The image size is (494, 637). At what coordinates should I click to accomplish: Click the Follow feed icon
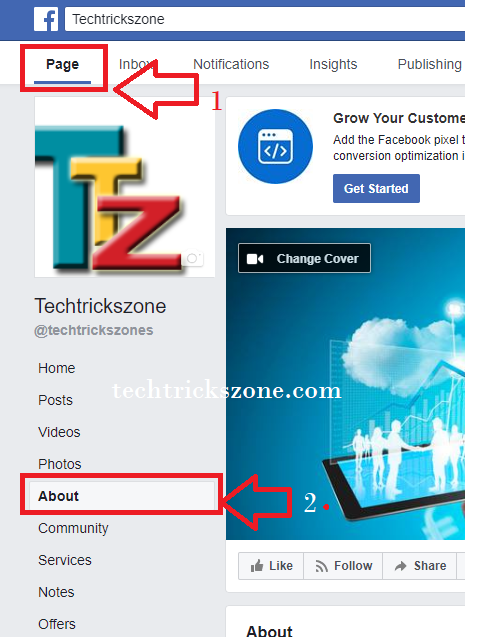321,566
